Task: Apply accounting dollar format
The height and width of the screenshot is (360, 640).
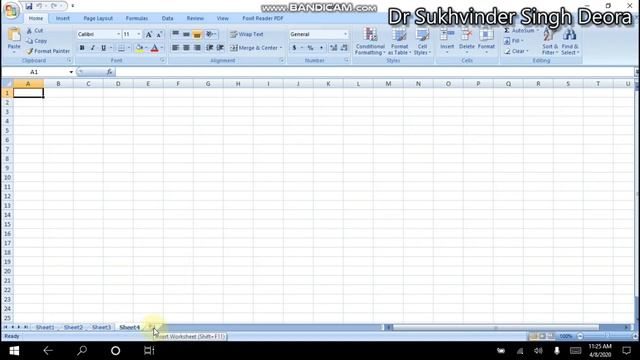Action: click(x=294, y=48)
